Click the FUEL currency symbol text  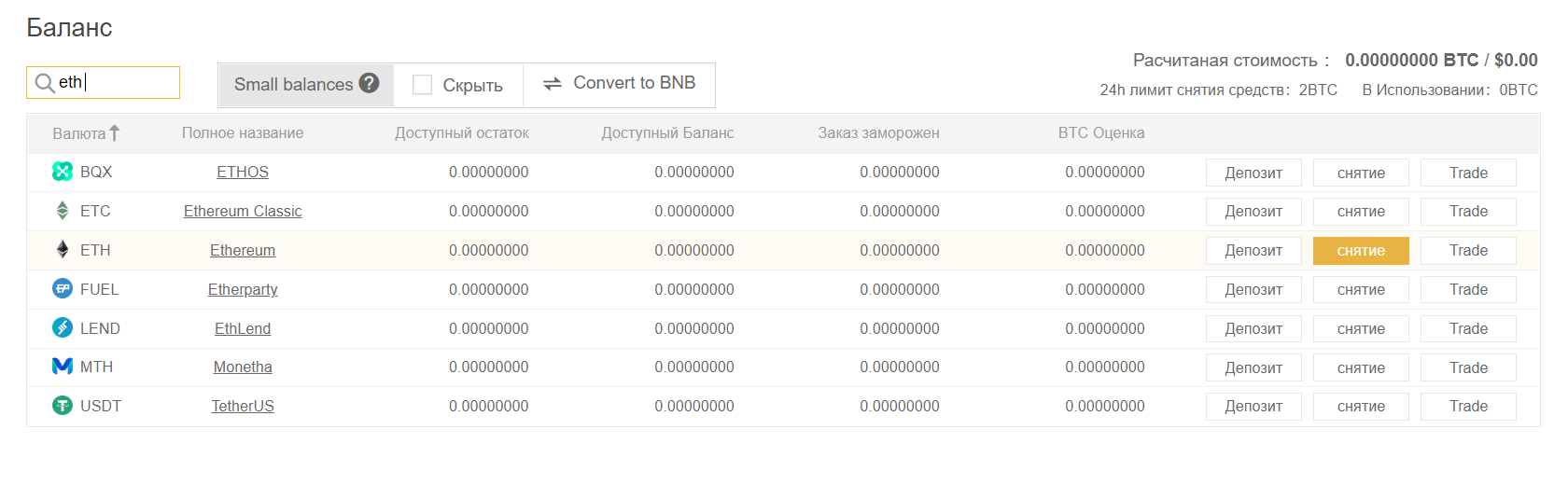pyautogui.click(x=99, y=289)
